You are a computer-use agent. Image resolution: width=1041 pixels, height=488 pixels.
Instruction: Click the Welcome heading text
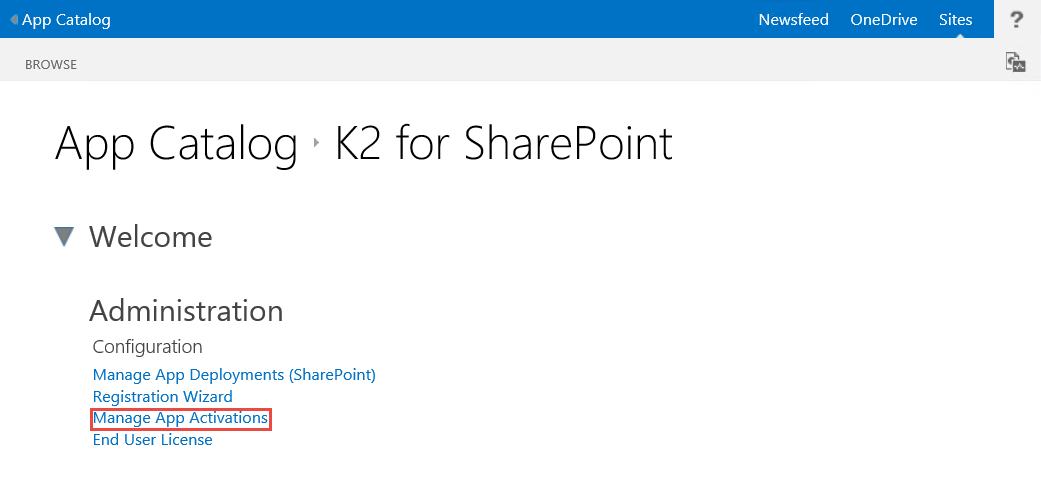click(150, 237)
